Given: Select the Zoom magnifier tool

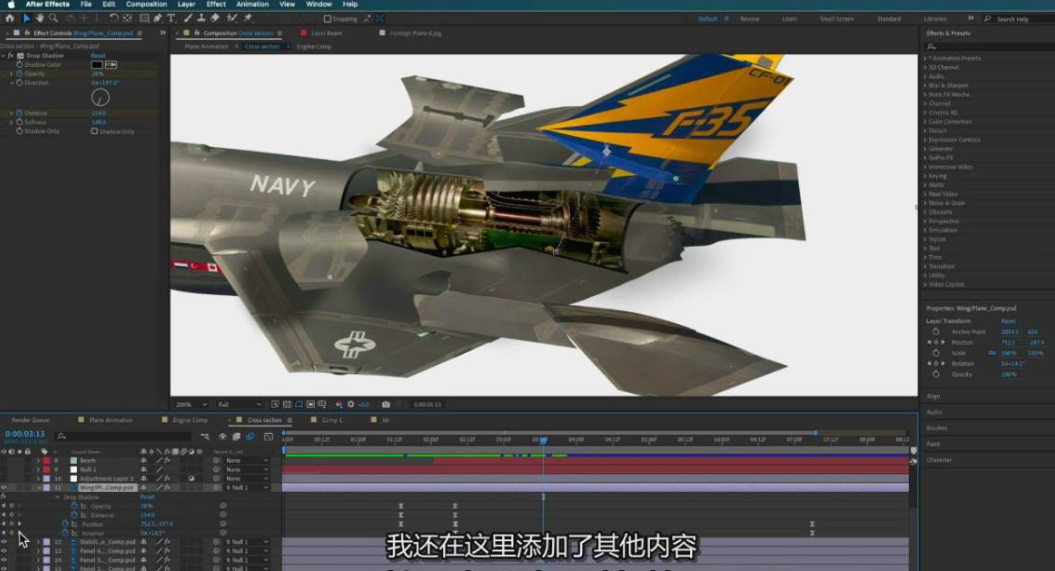Looking at the screenshot, I should click(x=53, y=18).
